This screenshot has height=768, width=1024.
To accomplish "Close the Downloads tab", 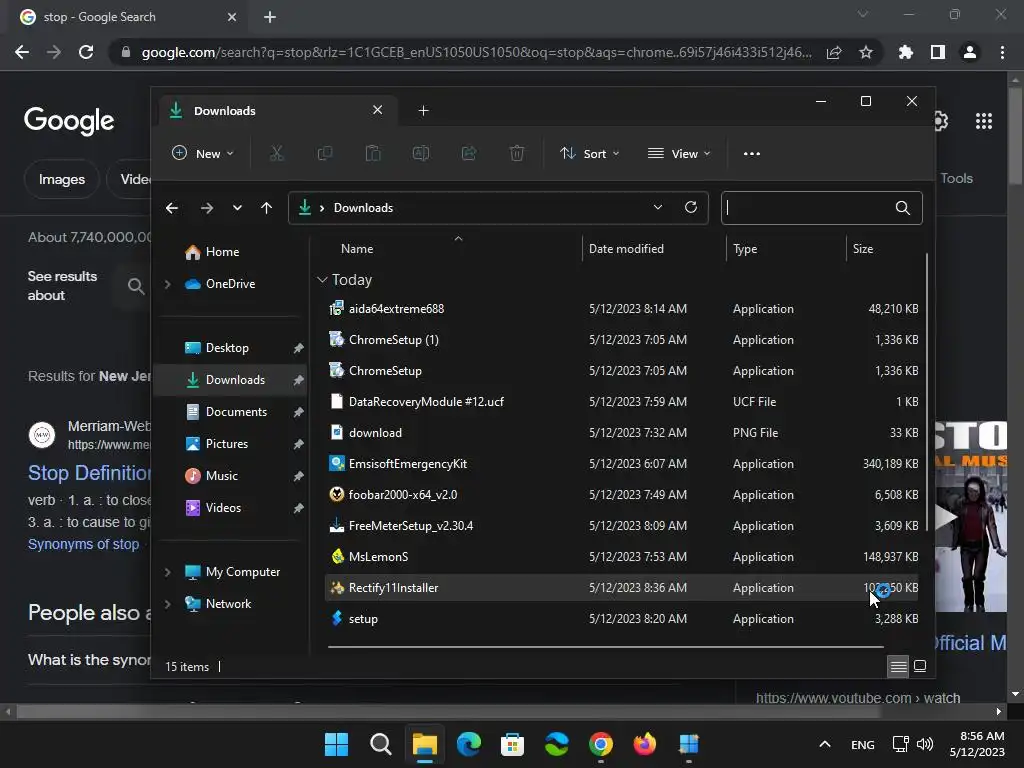I will point(377,110).
